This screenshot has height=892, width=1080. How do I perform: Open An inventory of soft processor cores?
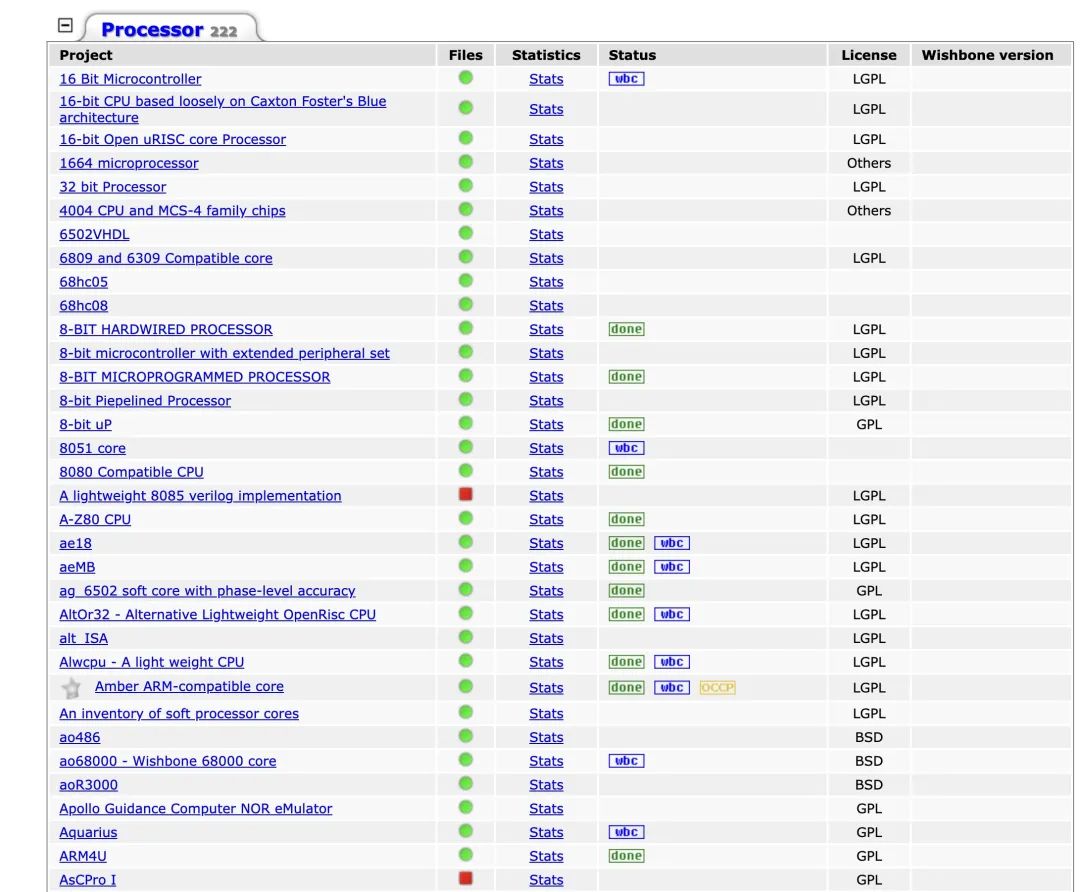179,714
